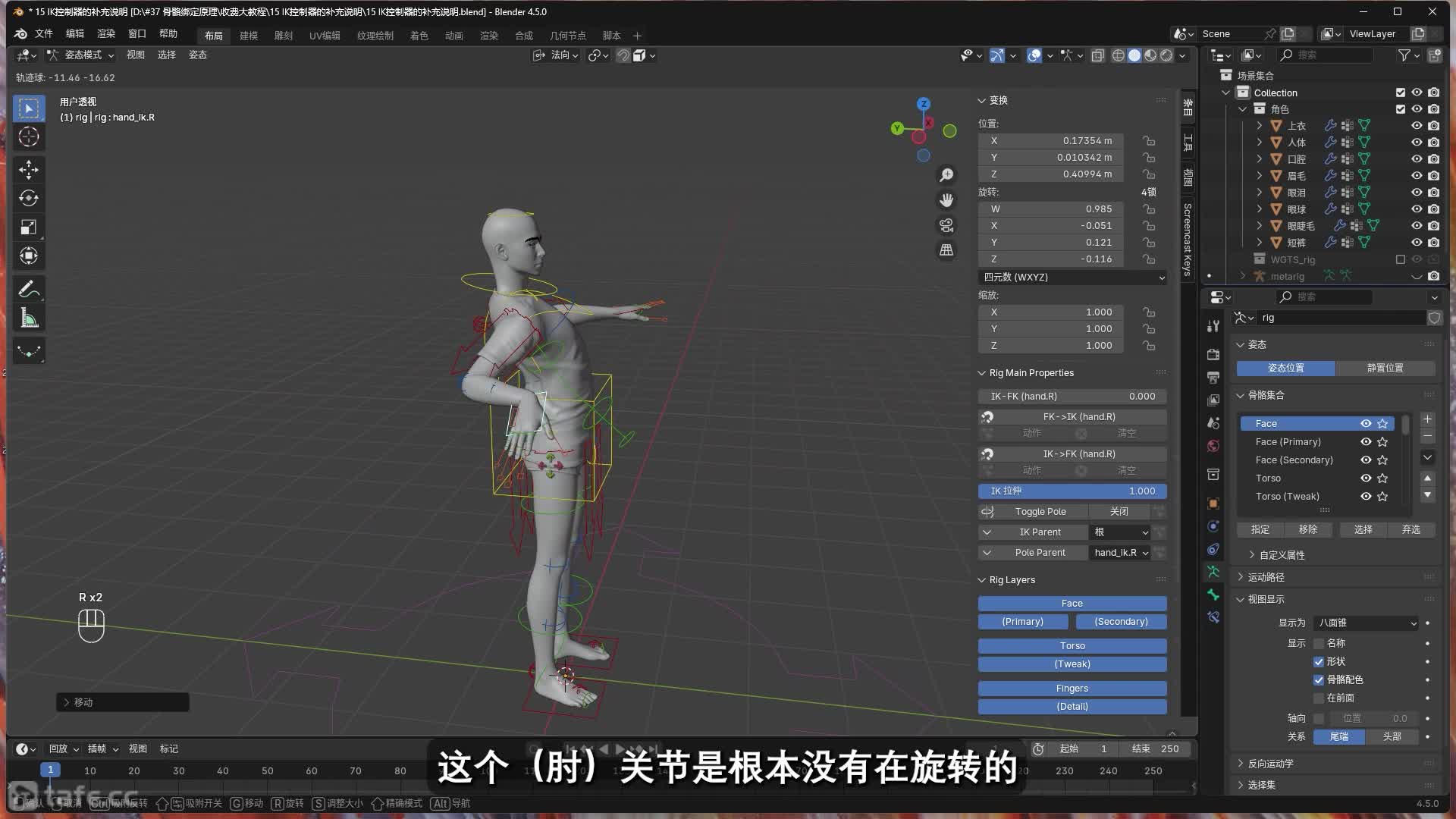Open the Tool properties tab

(1213, 326)
